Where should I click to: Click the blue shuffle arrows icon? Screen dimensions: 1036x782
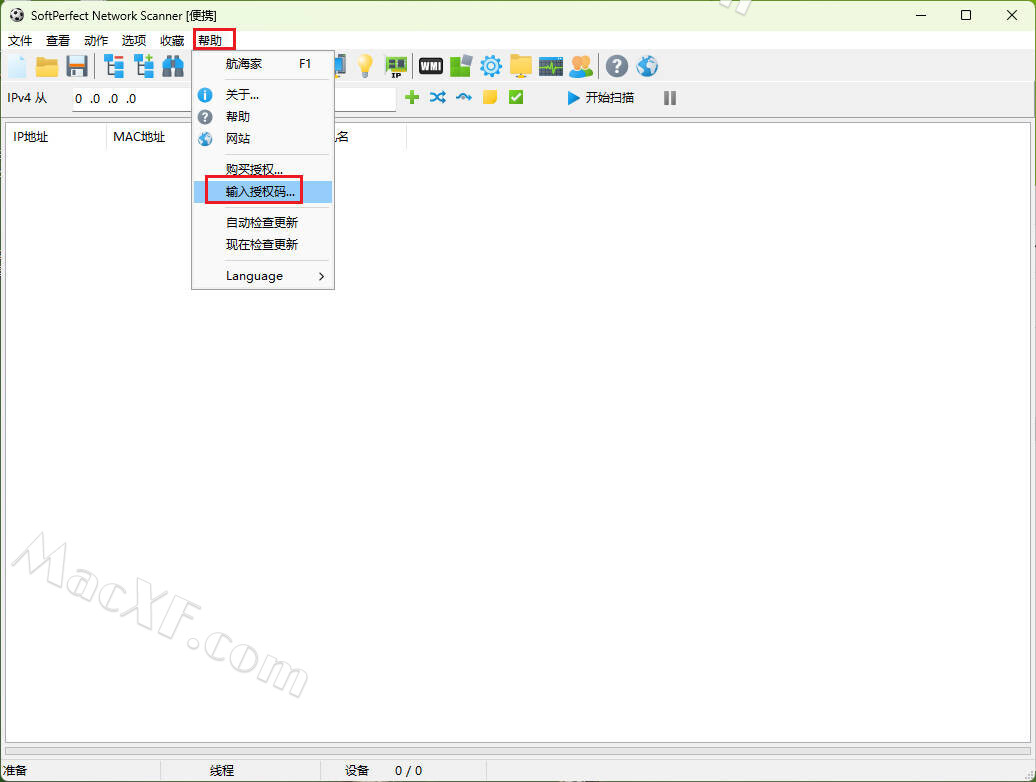pyautogui.click(x=437, y=98)
